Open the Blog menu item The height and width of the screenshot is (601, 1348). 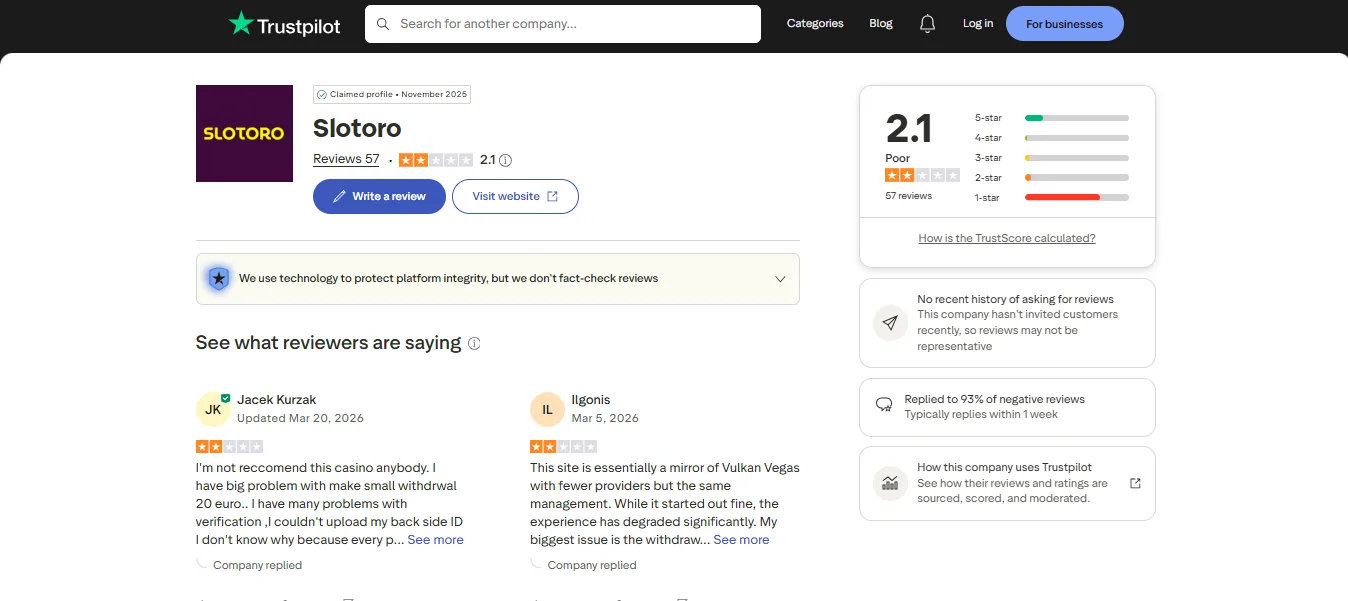point(881,24)
